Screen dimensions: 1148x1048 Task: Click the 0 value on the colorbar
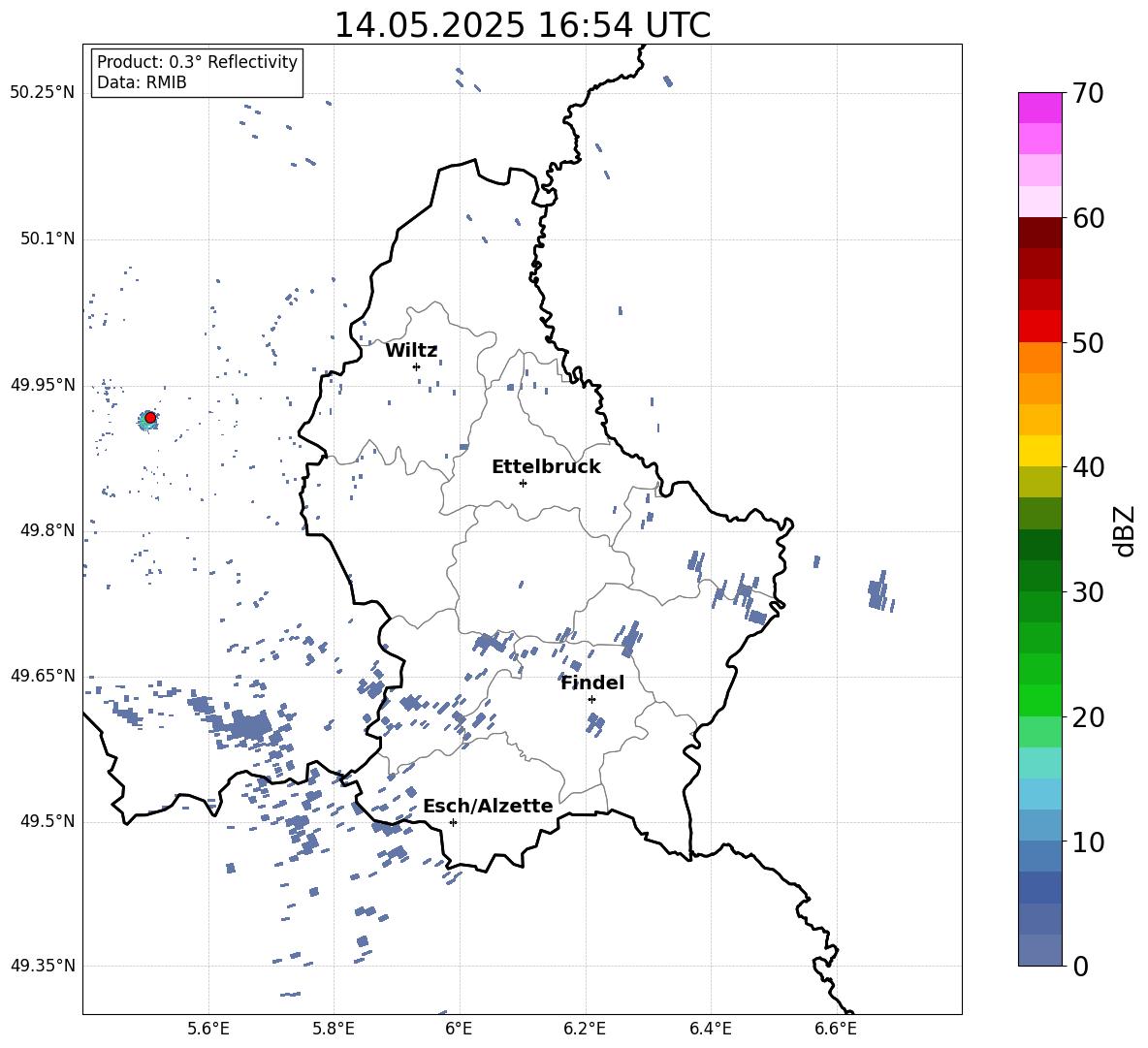[x=1080, y=966]
